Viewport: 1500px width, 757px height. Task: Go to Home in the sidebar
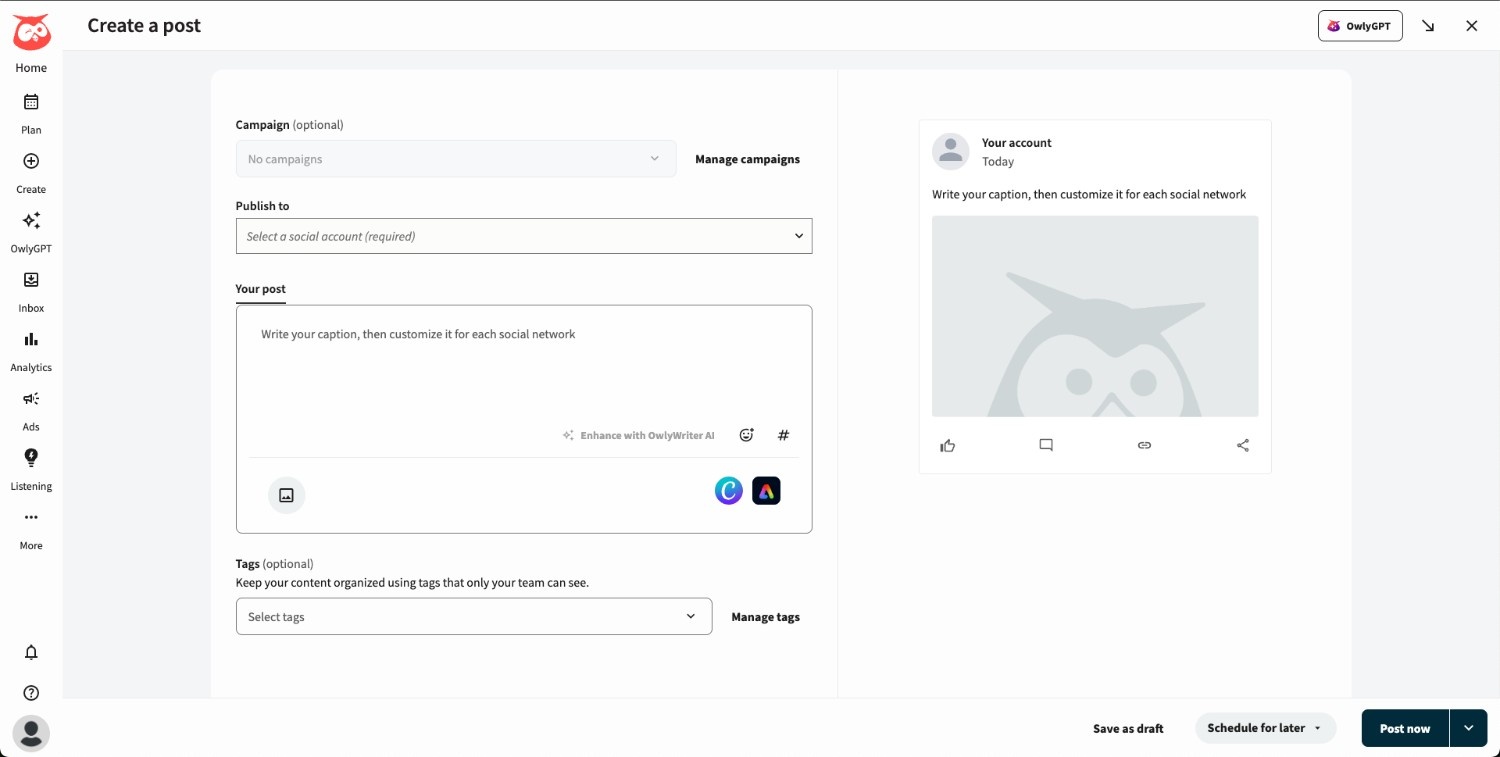(x=31, y=68)
